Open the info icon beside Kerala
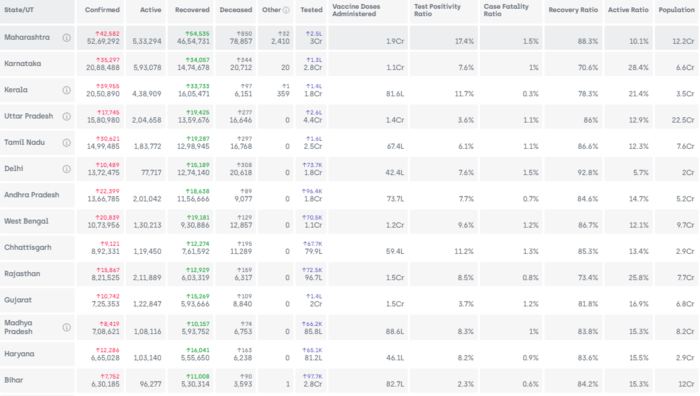 point(67,90)
